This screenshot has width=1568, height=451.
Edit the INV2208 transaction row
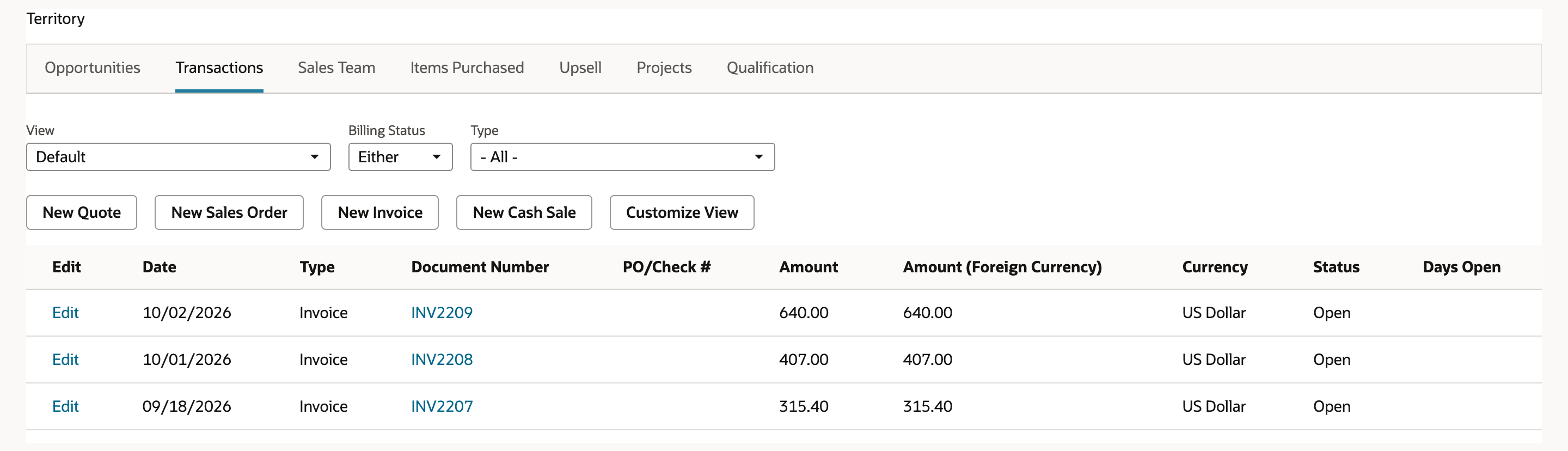65,359
